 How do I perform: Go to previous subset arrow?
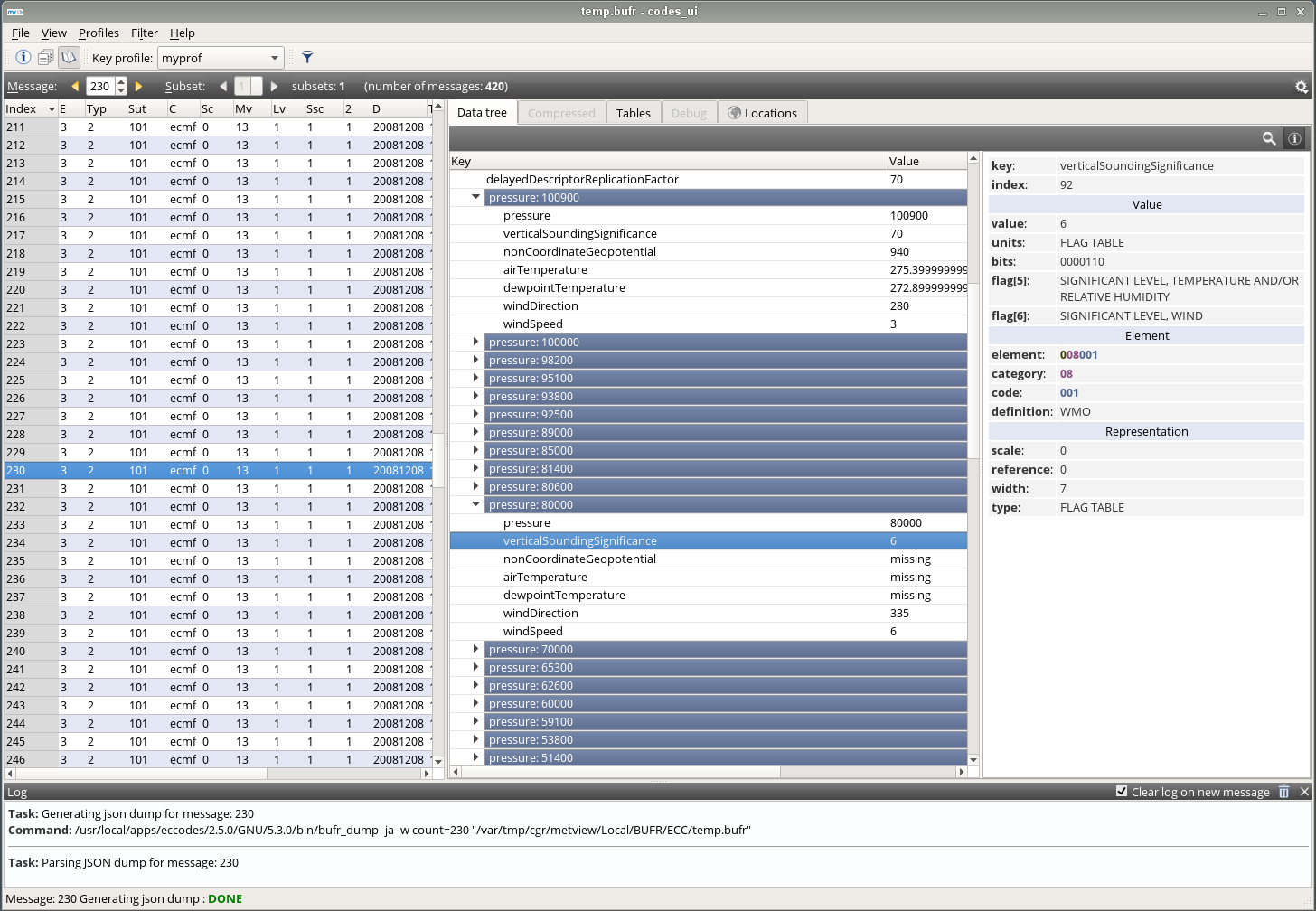point(223,86)
